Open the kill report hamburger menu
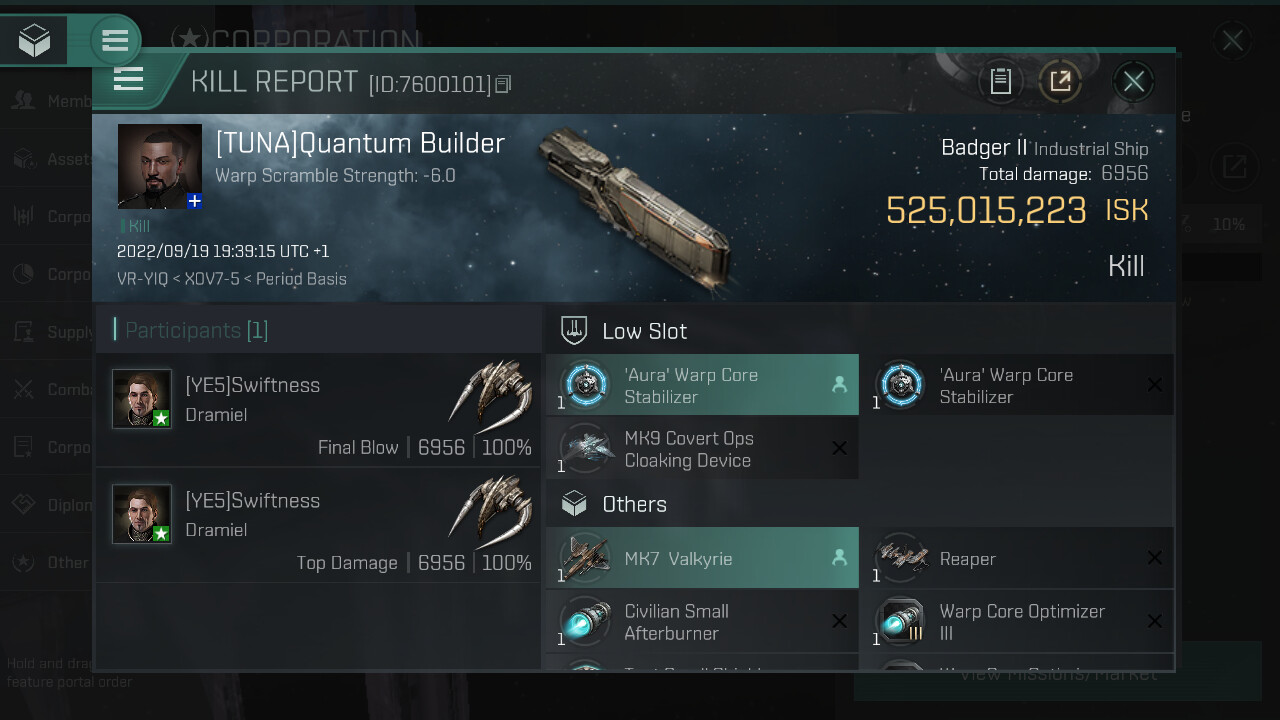The image size is (1280, 720). [129, 79]
